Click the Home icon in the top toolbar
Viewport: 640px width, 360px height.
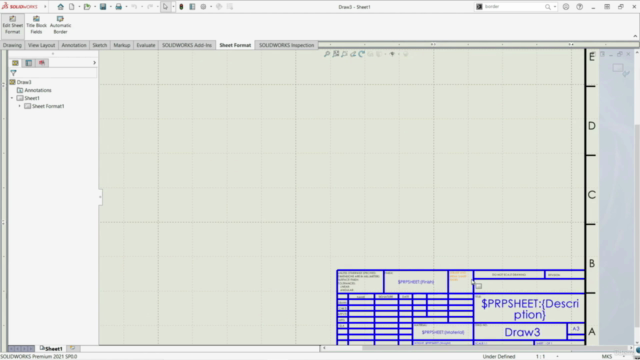click(60, 7)
